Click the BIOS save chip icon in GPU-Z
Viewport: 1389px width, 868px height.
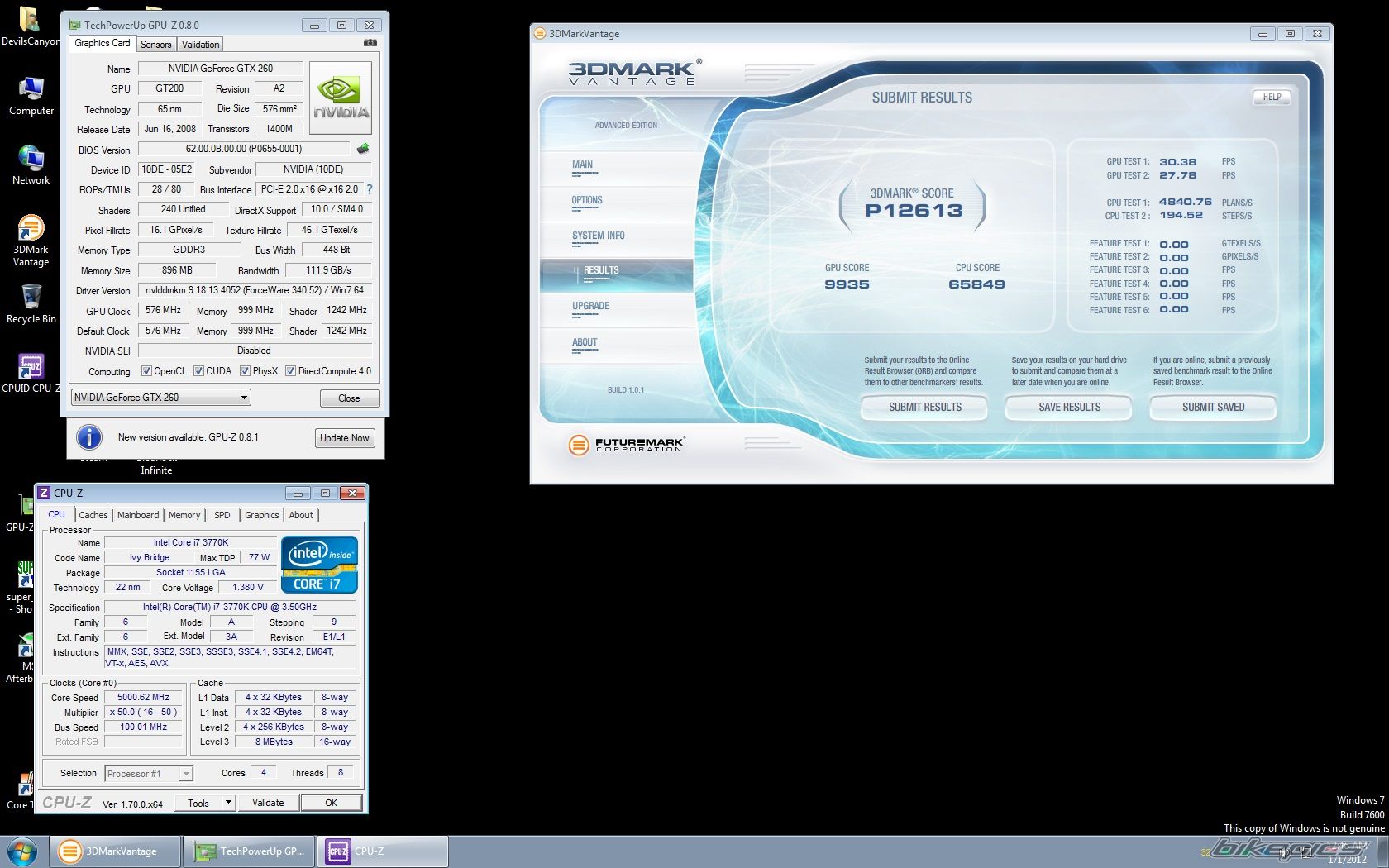pos(363,149)
